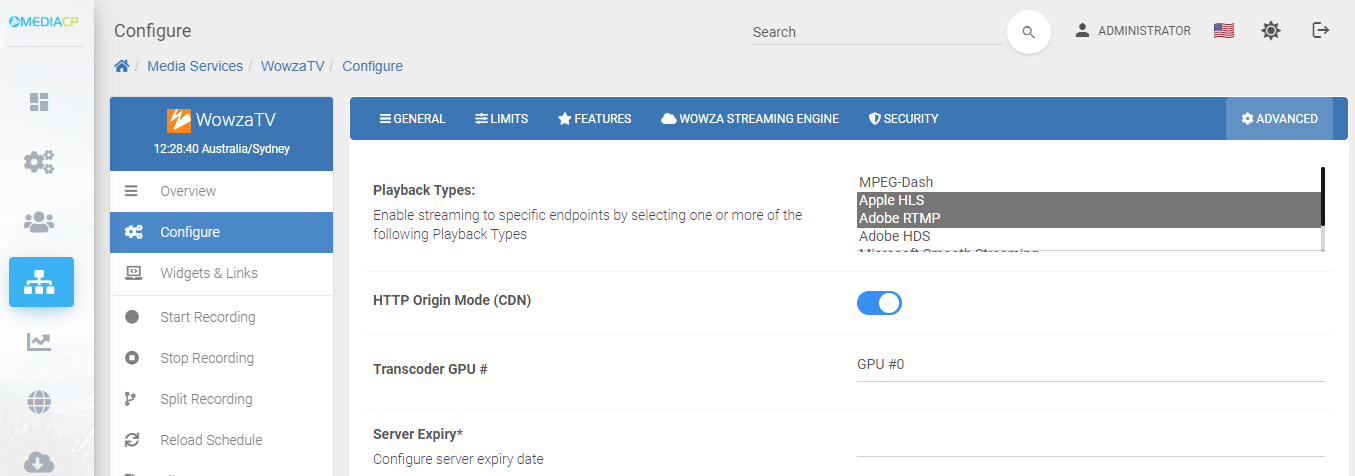Click the Overview hamburger icon

pyautogui.click(x=131, y=191)
